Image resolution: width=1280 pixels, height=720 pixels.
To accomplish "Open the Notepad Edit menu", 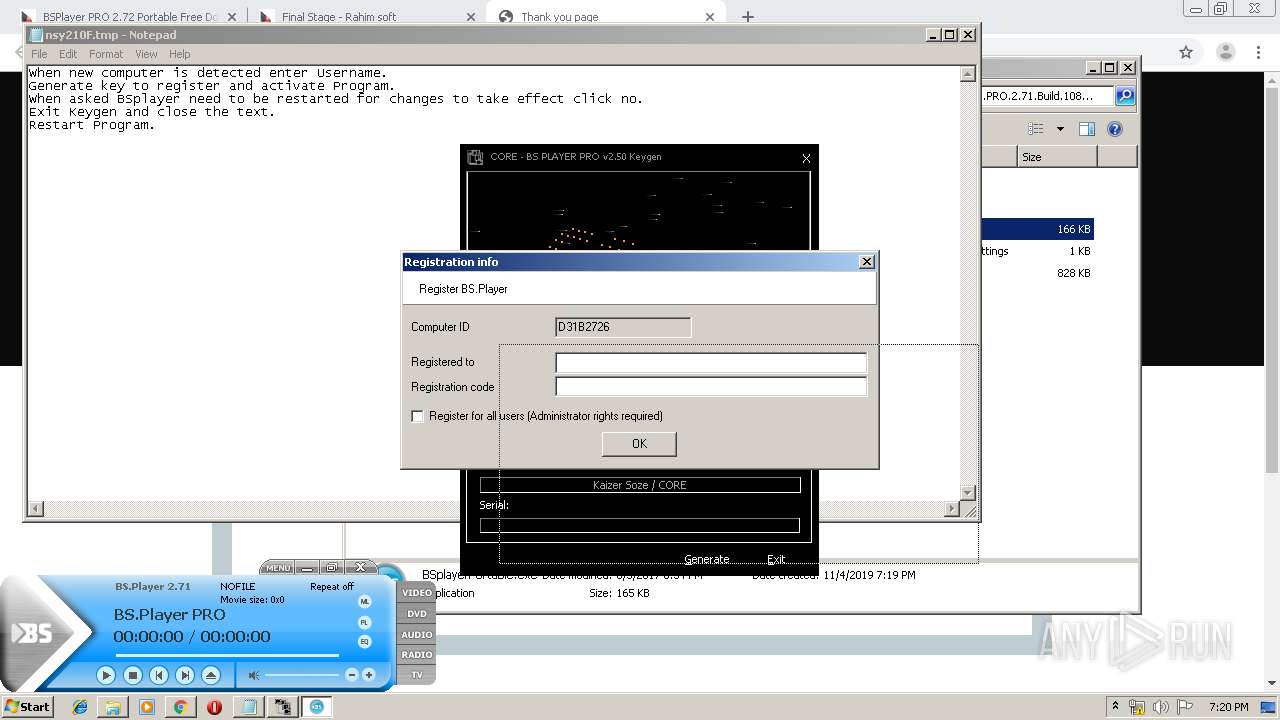I will [x=68, y=54].
